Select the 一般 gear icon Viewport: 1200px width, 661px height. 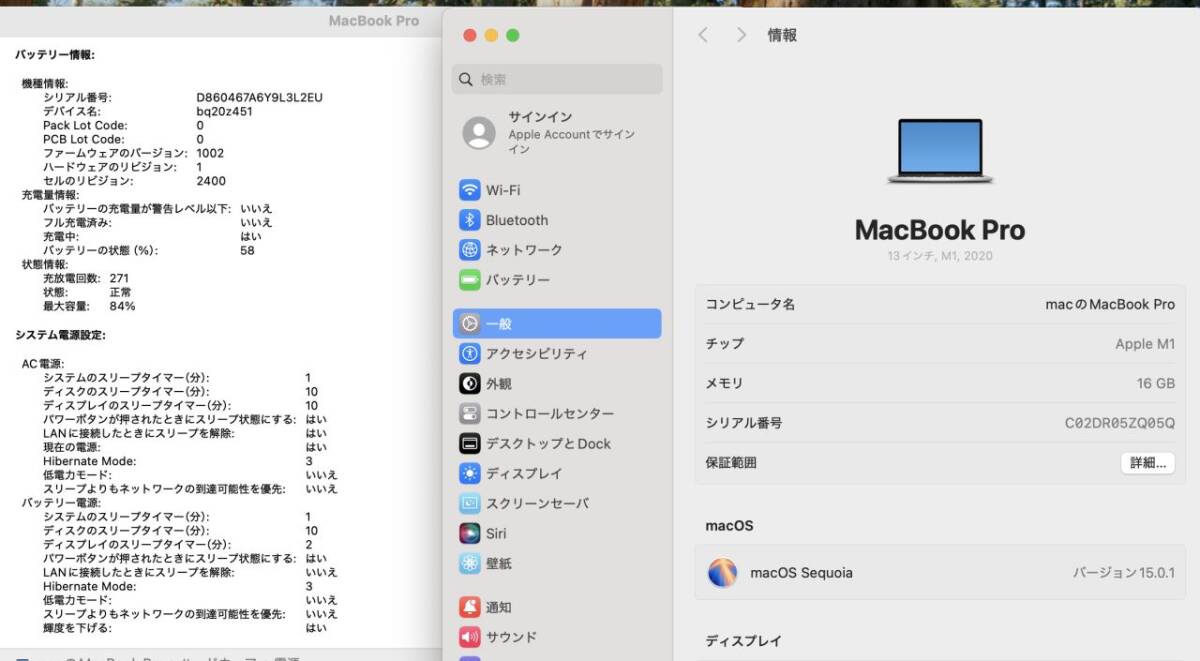click(x=470, y=324)
